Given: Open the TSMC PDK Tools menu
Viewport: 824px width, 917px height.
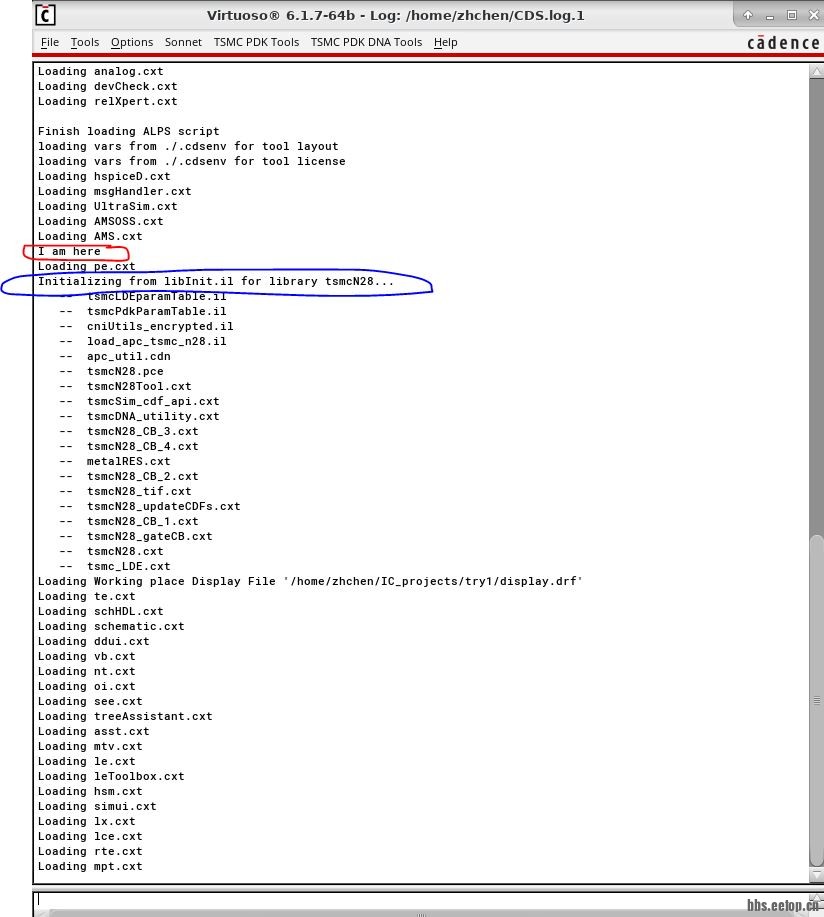Looking at the screenshot, I should click(256, 42).
